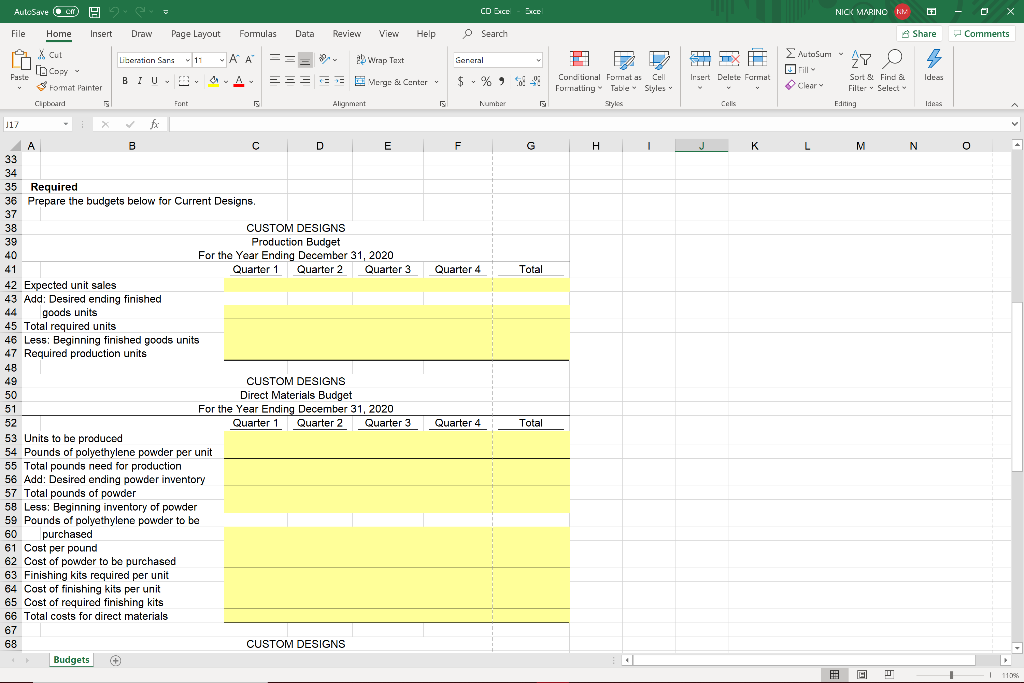Open the Name Box dropdown arrow
This screenshot has height=683, width=1024.
pos(66,124)
